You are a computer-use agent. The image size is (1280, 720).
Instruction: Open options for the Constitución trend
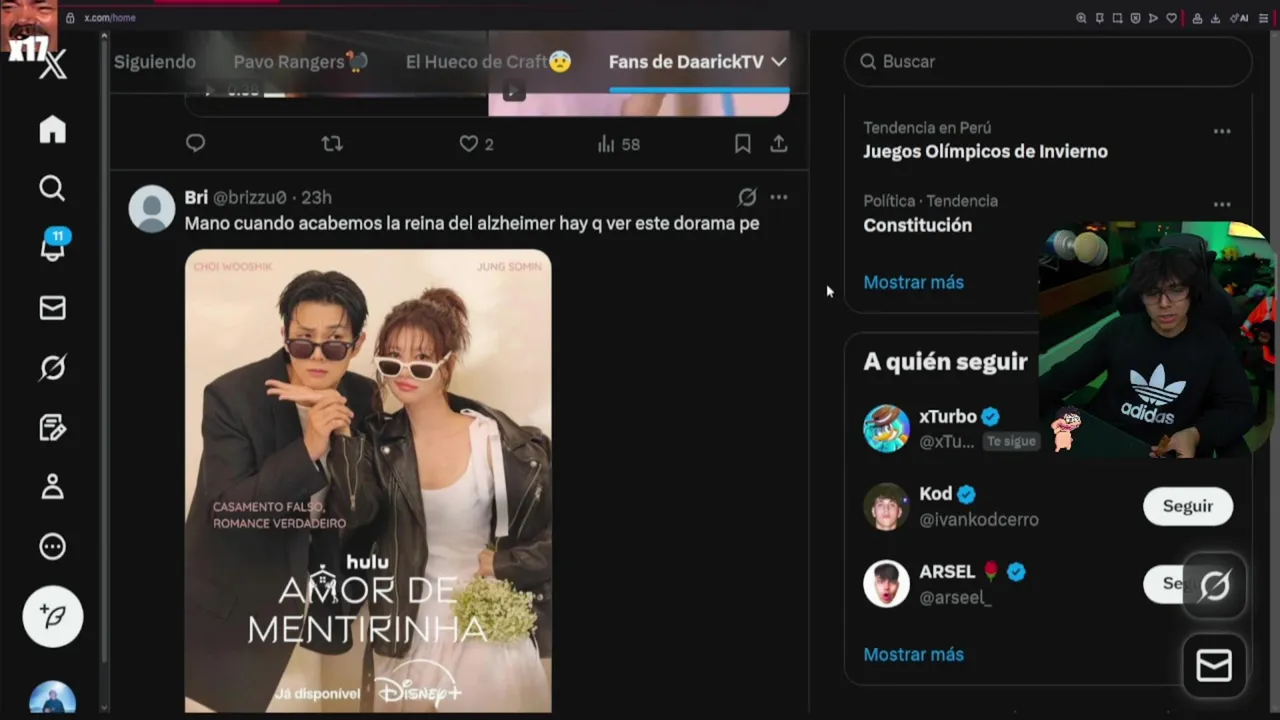[x=1222, y=205]
